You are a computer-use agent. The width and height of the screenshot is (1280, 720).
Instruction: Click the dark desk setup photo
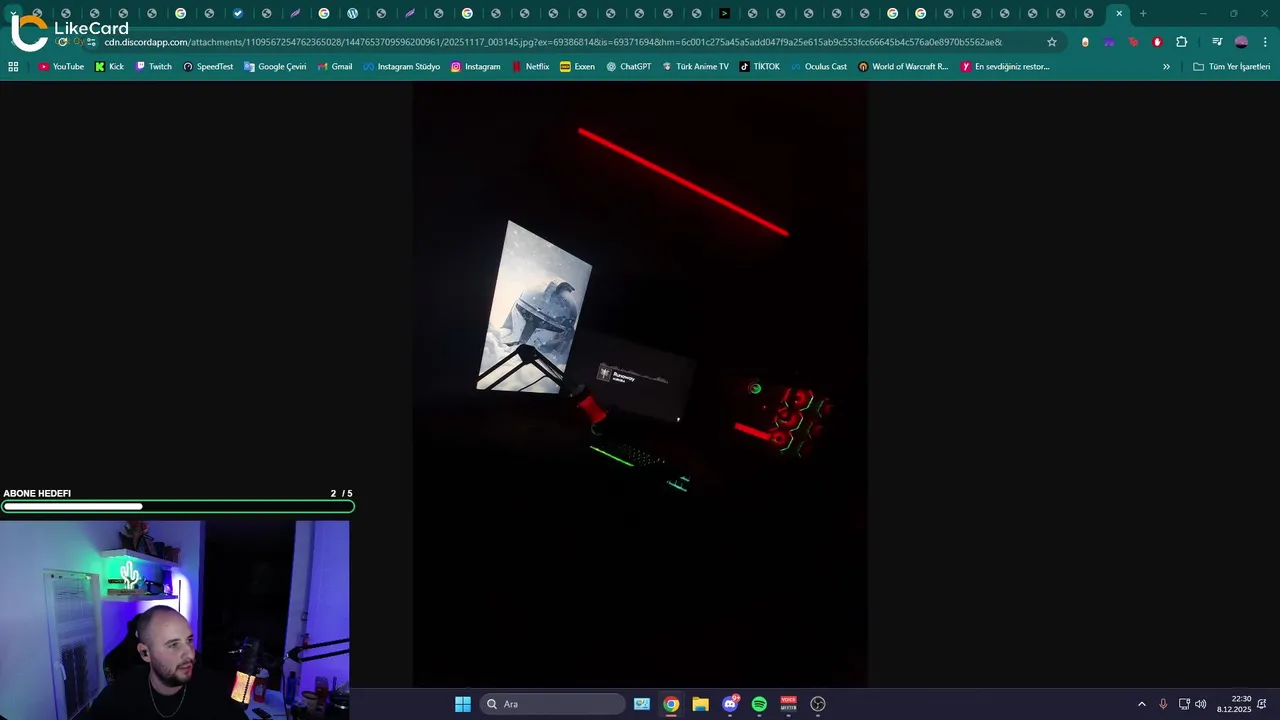click(640, 384)
